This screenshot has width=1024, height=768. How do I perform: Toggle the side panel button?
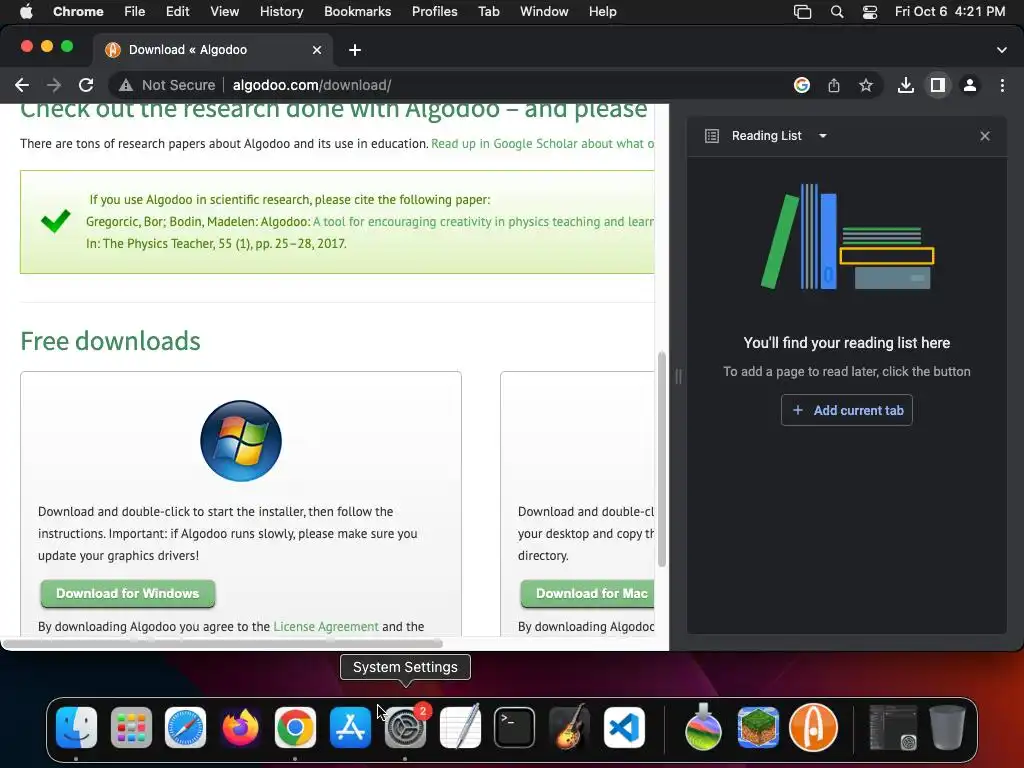937,85
